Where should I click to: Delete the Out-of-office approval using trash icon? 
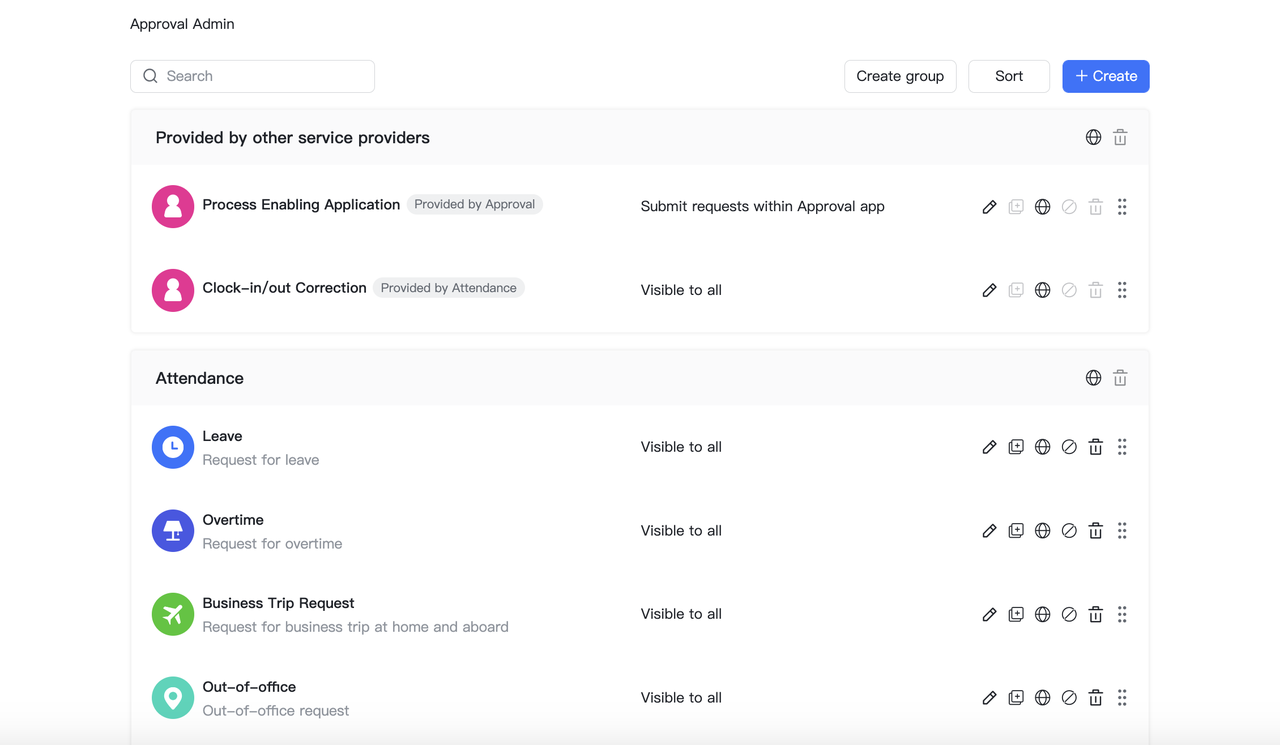1096,698
